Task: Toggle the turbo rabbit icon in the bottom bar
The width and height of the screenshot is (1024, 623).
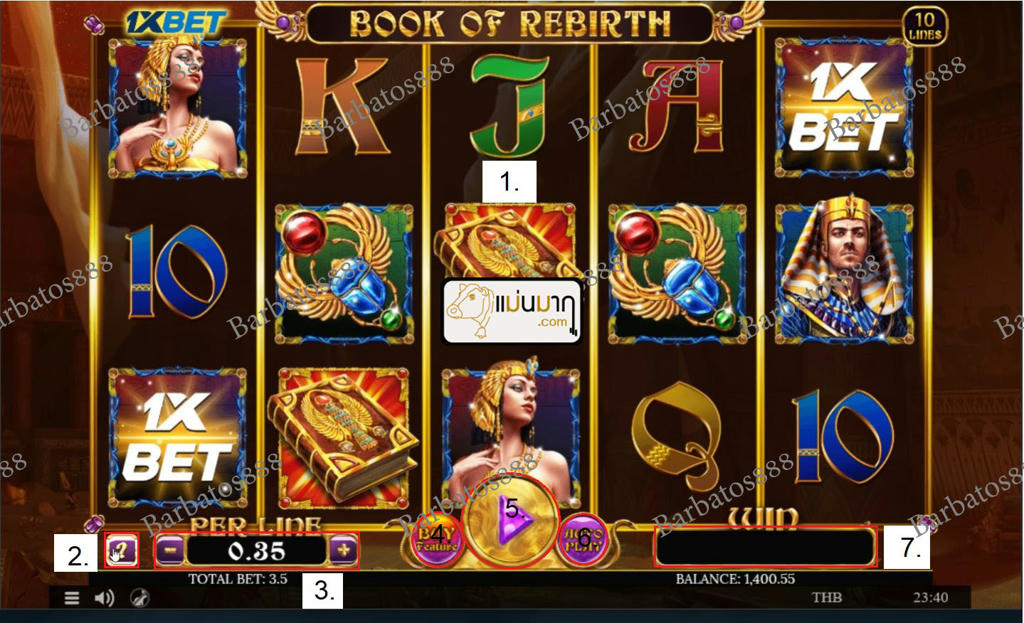Action: click(x=139, y=598)
